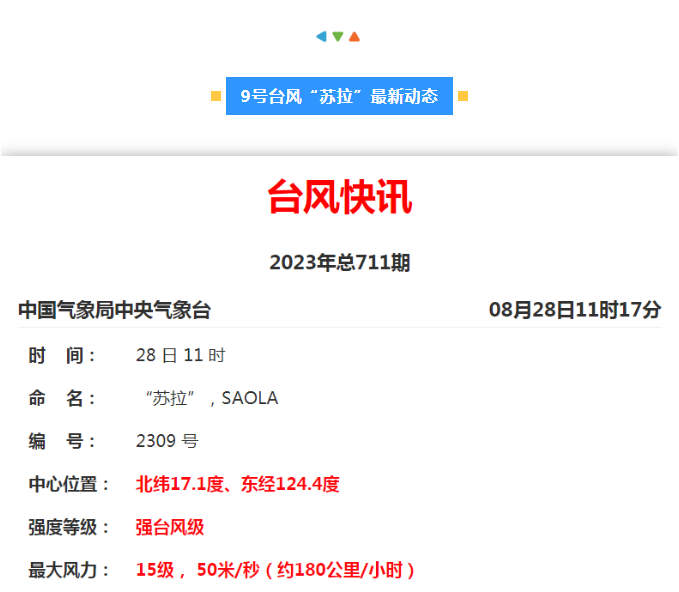Image resolution: width=679 pixels, height=592 pixels.
Task: Click the 08月28日11时17分 timestamp
Action: pos(575,310)
